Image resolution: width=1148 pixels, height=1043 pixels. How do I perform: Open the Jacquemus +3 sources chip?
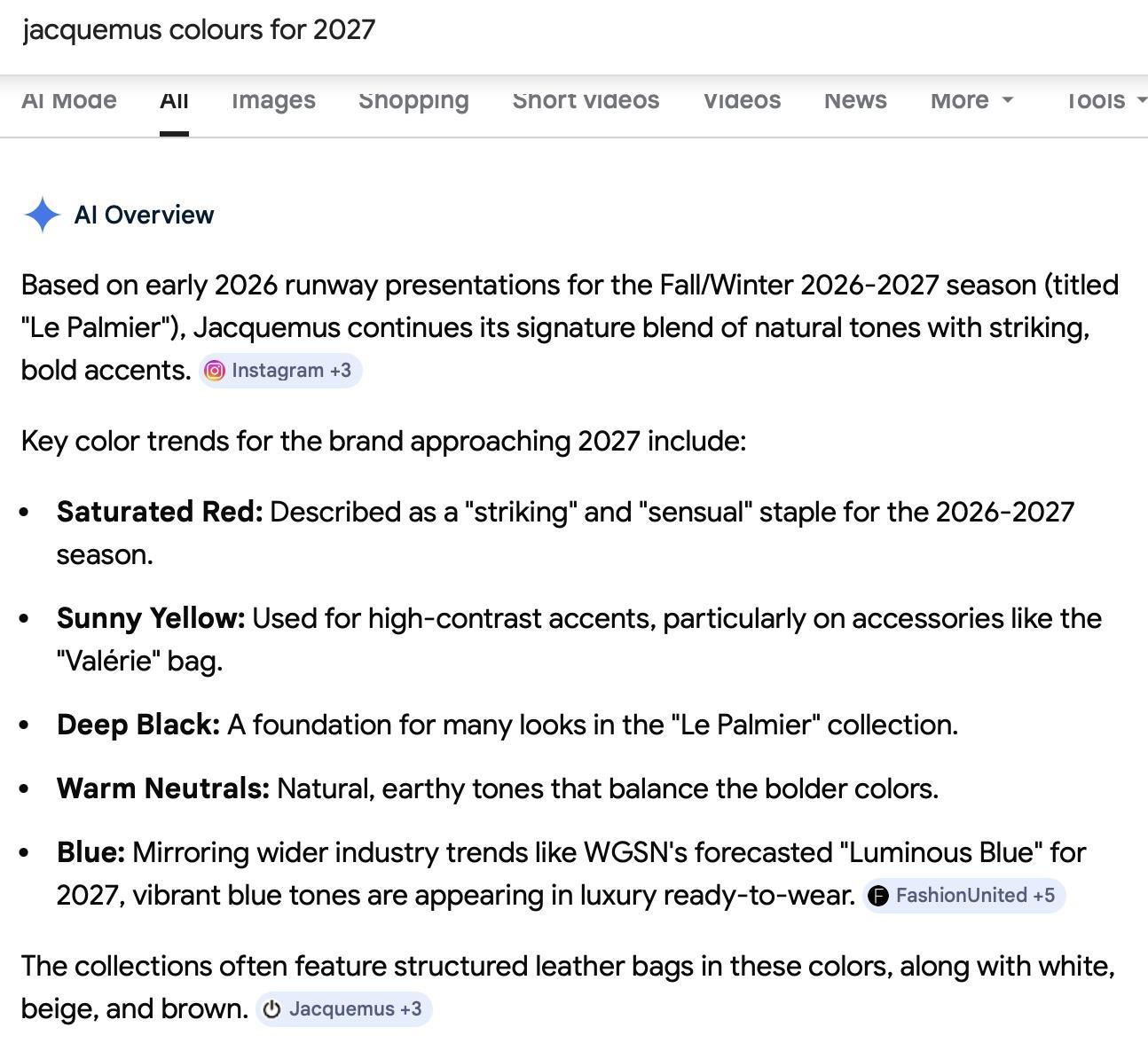click(x=344, y=1009)
